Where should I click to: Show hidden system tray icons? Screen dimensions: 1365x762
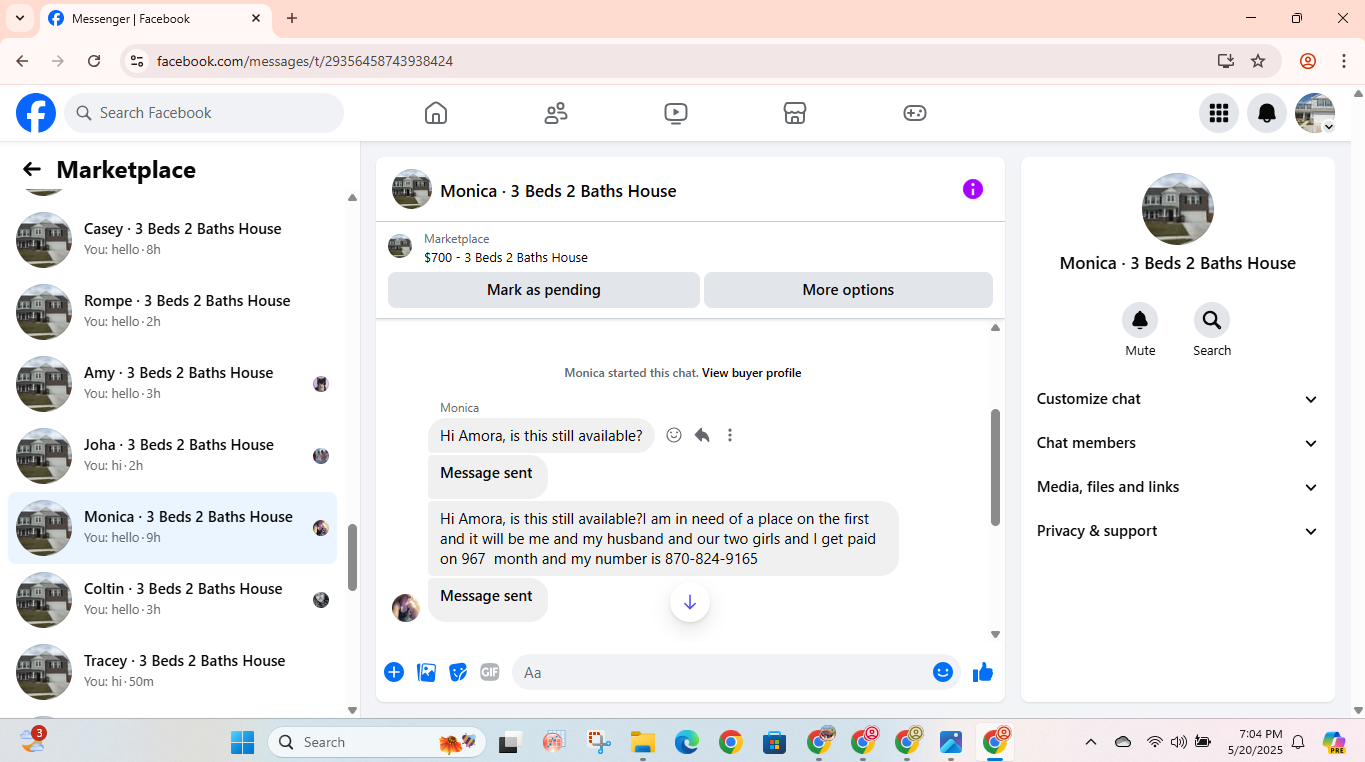[1091, 742]
